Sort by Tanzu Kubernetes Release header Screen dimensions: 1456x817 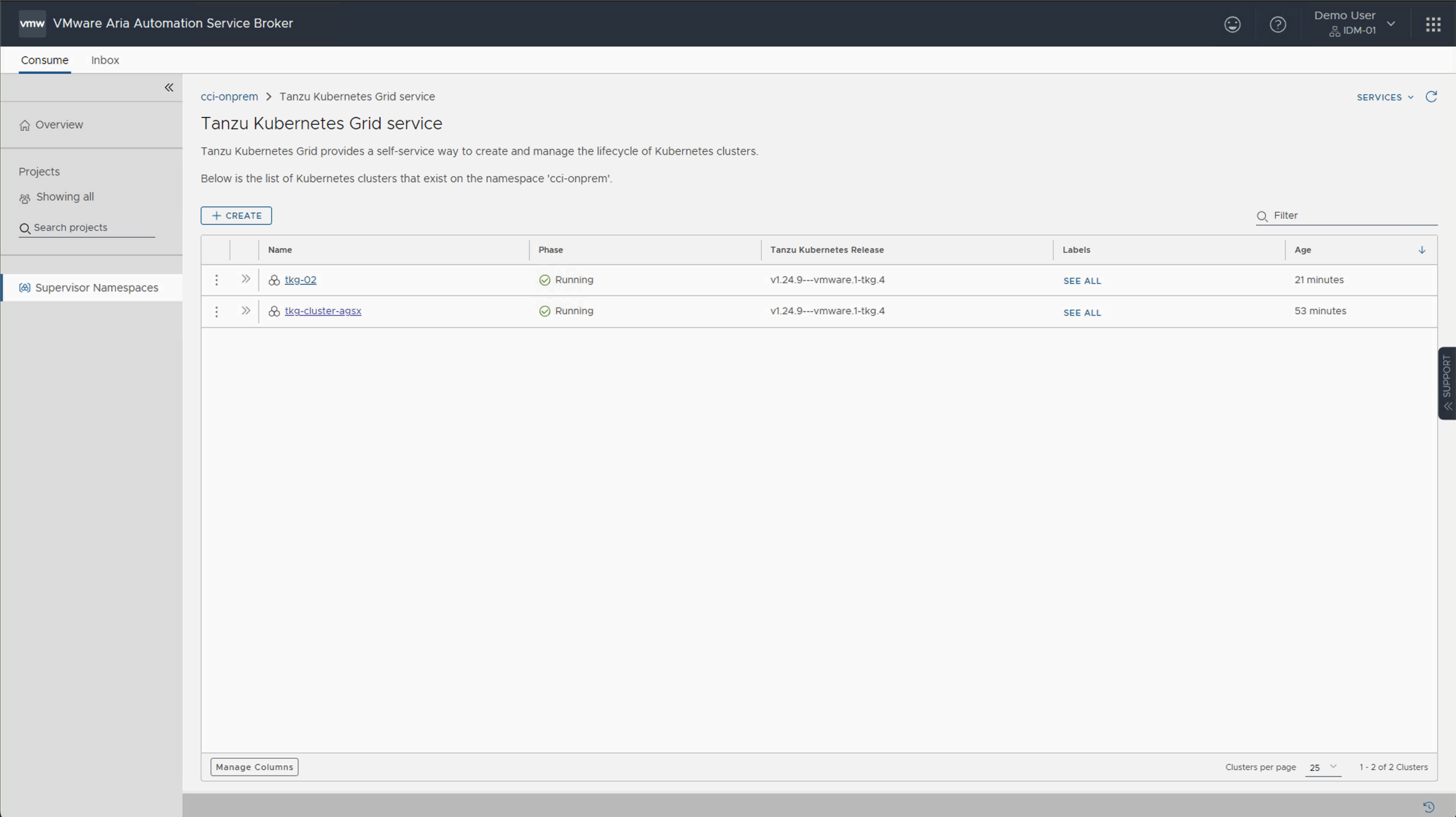[x=827, y=250]
